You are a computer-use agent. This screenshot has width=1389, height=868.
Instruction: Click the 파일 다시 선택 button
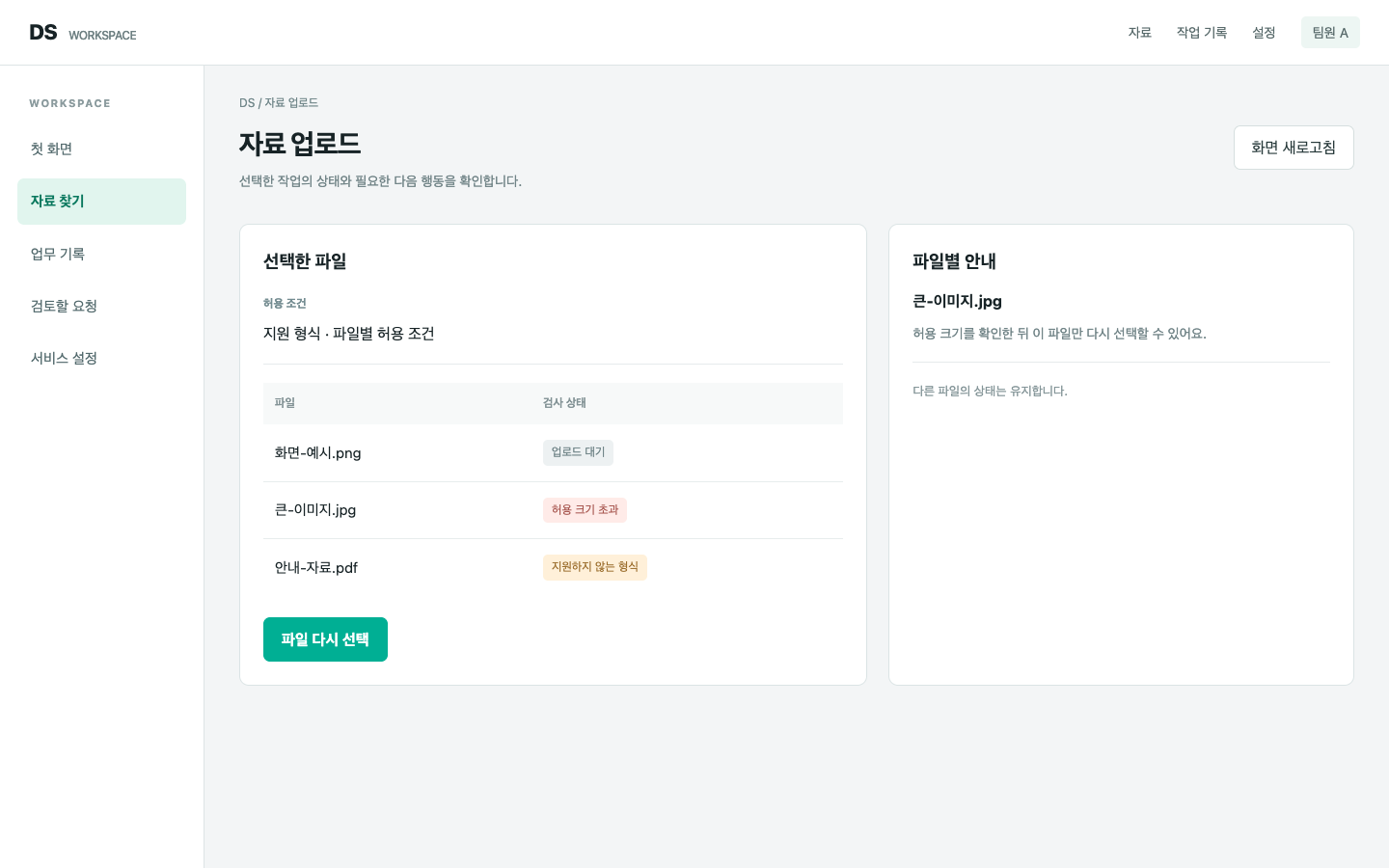(325, 639)
